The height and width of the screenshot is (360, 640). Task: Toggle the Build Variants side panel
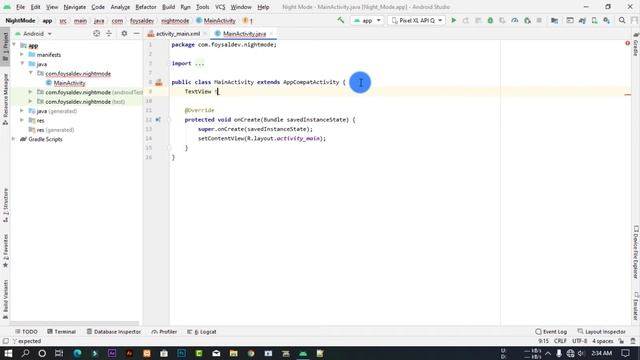[x=5, y=299]
